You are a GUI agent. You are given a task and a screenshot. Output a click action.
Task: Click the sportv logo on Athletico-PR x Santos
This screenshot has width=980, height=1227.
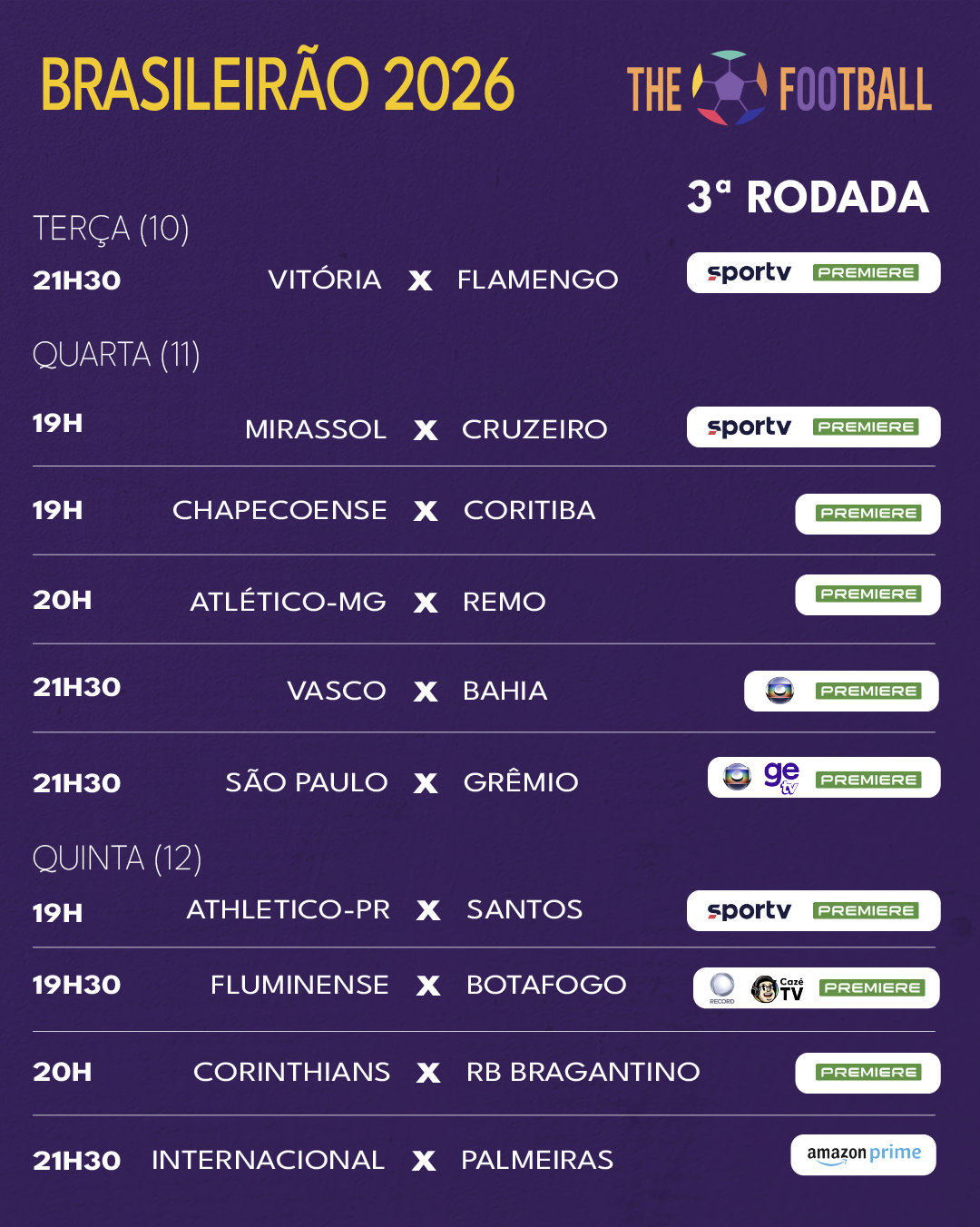750,910
